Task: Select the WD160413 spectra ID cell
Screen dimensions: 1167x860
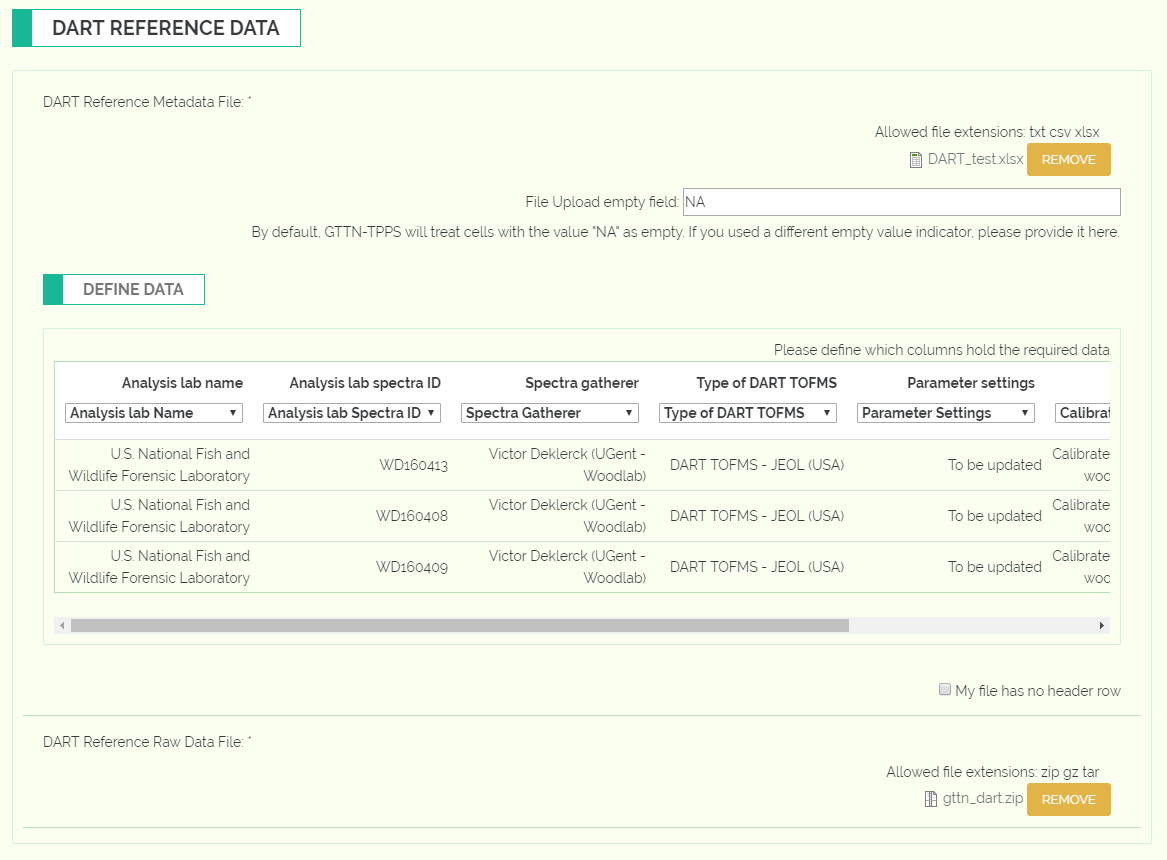Action: point(413,465)
